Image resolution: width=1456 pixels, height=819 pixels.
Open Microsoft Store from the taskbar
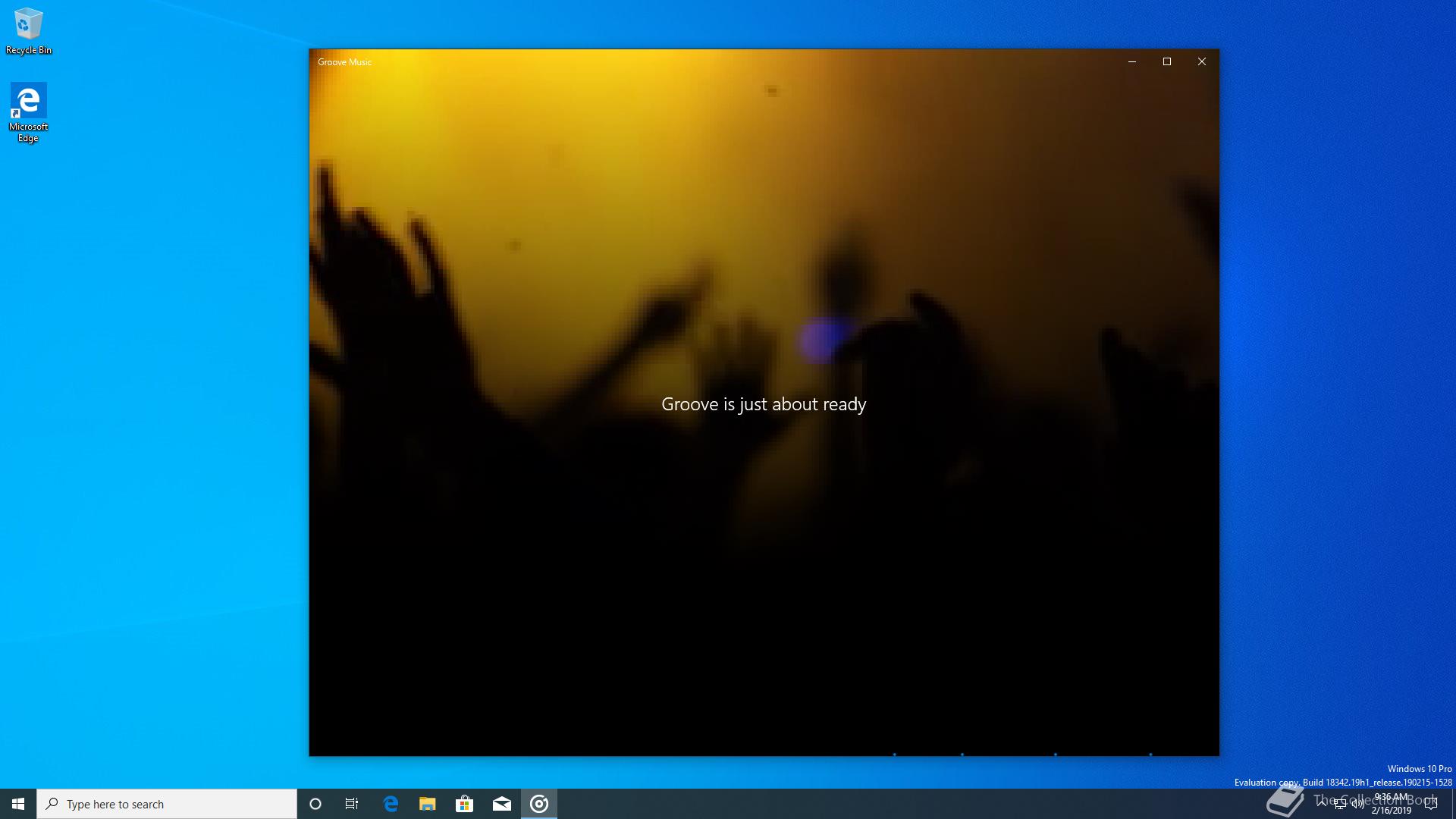(x=464, y=804)
